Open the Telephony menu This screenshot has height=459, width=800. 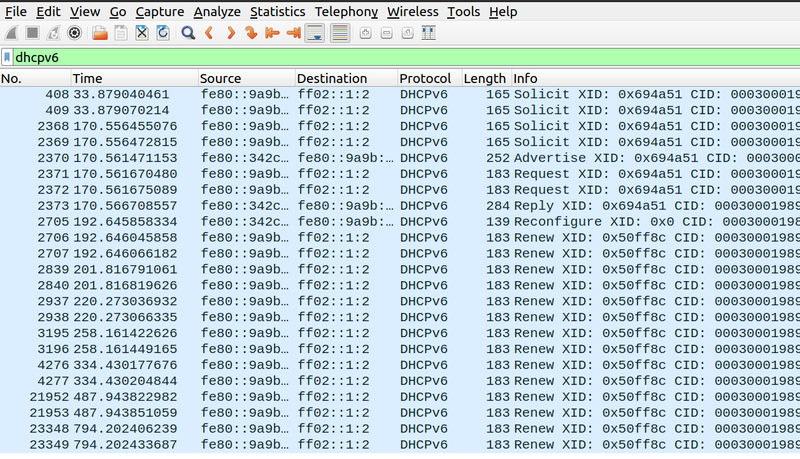(x=346, y=12)
